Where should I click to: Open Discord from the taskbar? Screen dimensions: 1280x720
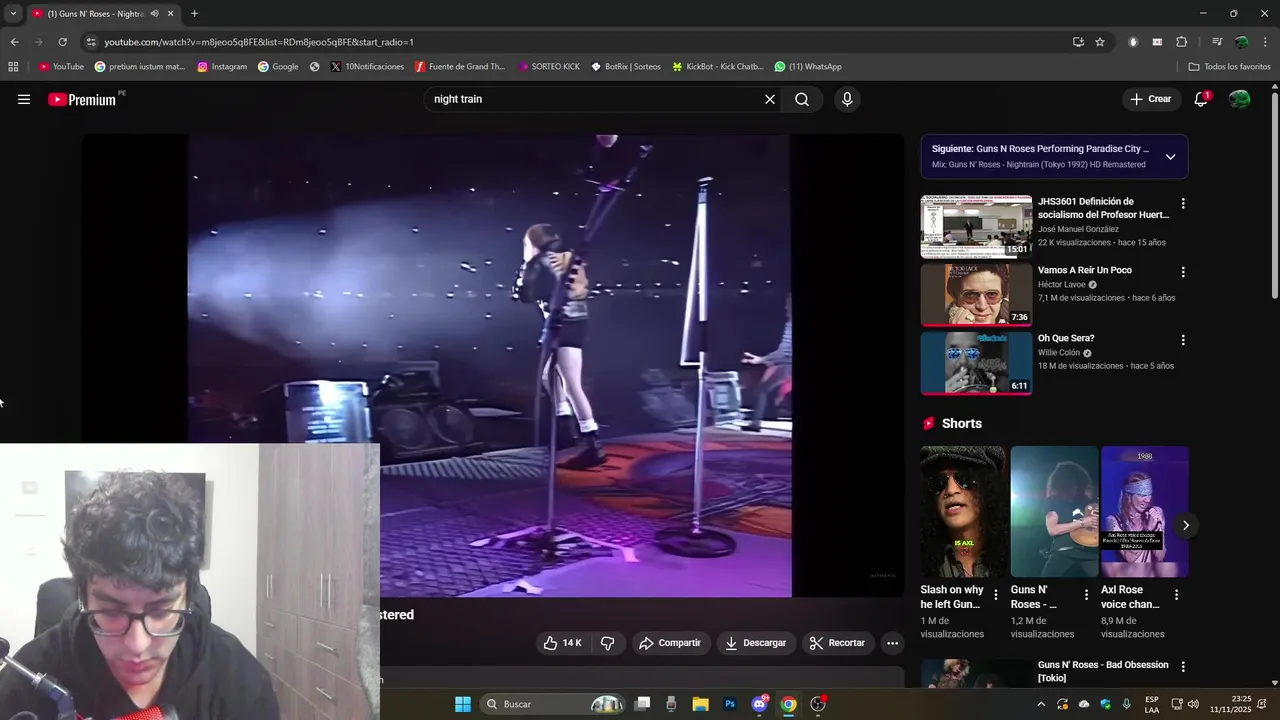pyautogui.click(x=759, y=704)
